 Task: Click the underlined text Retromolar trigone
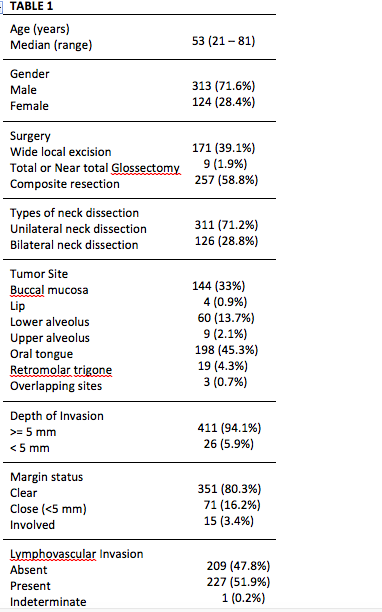point(61,370)
